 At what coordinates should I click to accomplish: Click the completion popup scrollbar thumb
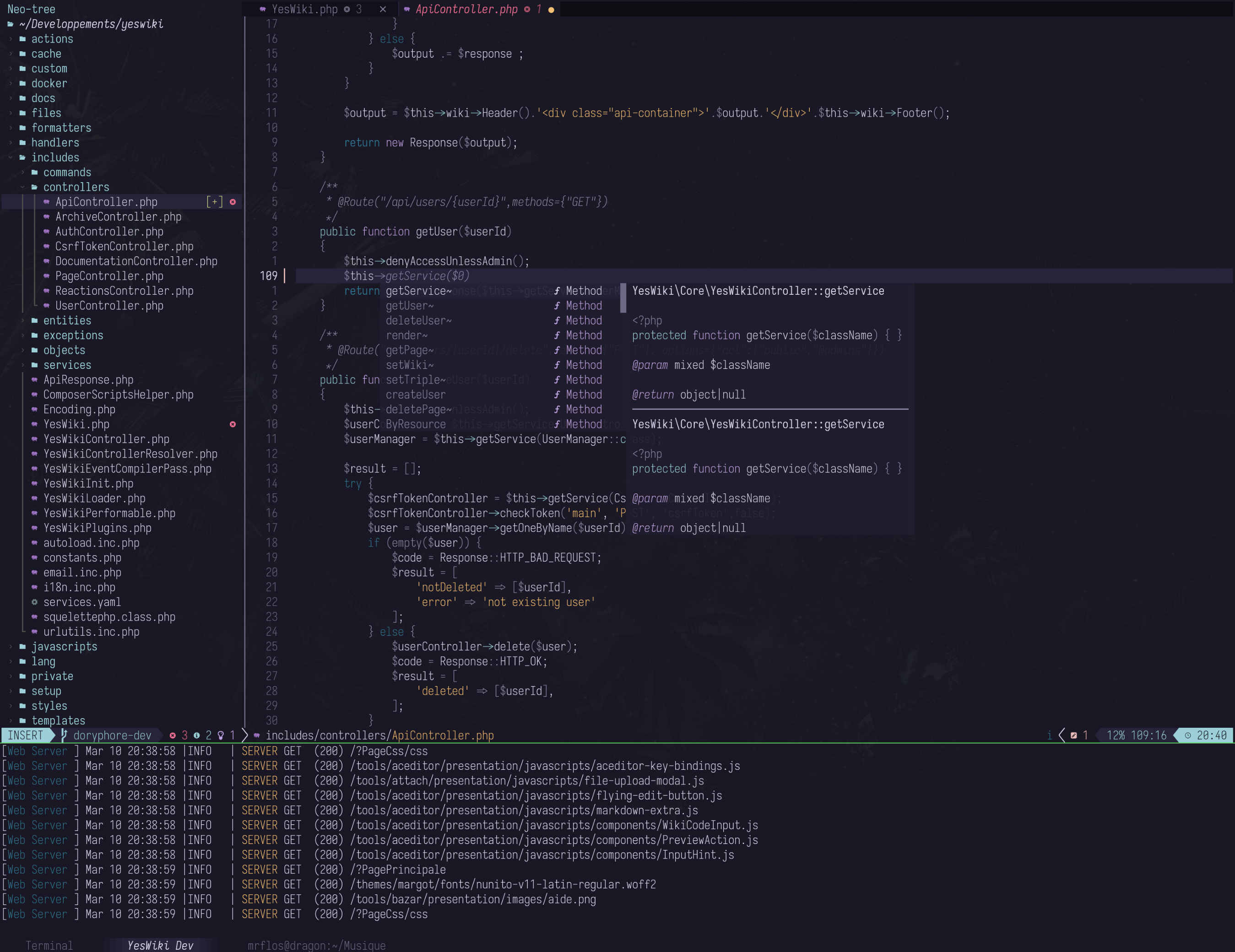[623, 298]
